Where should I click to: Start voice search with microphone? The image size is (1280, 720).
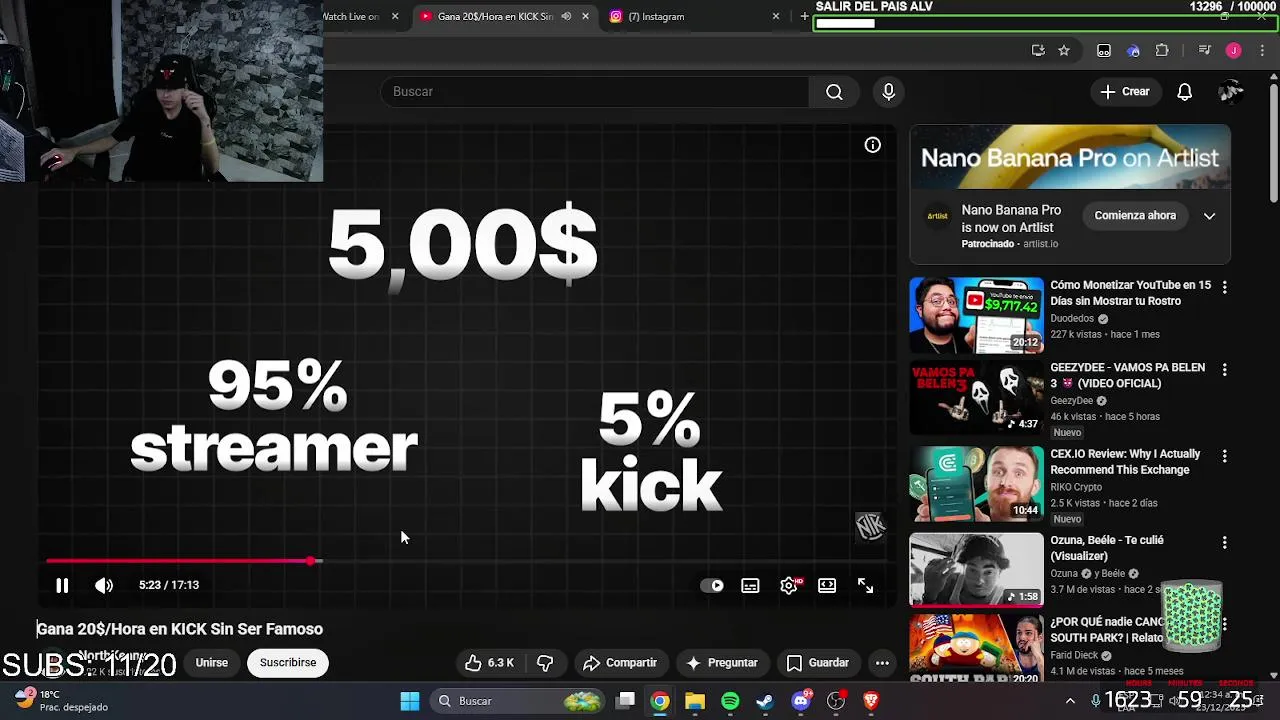tap(888, 92)
